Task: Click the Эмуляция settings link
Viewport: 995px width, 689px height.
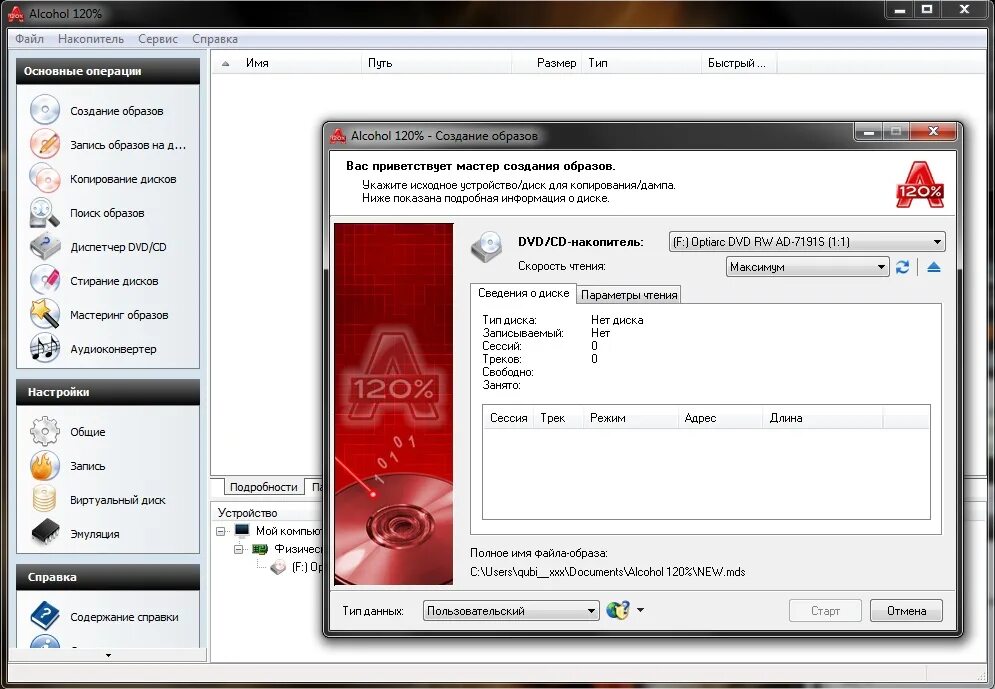Action: tap(95, 534)
